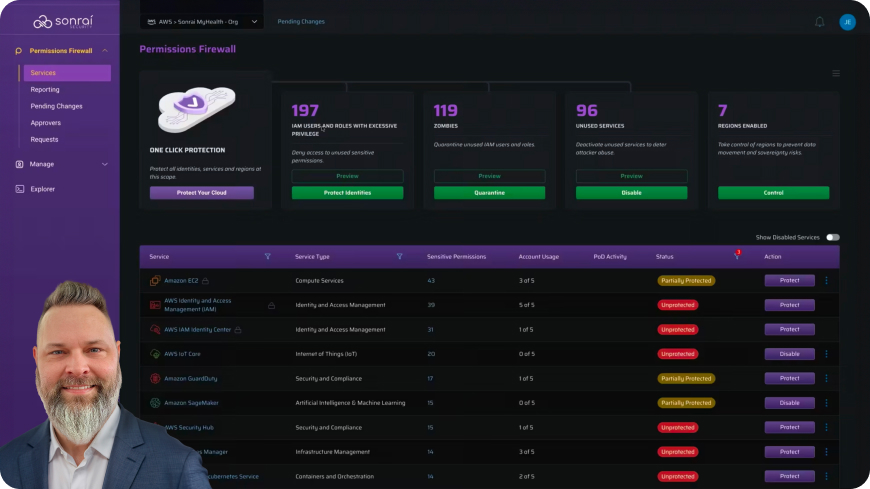The width and height of the screenshot is (870, 489).
Task: Open more options for Amazon GuardDuty row
Action: click(826, 379)
